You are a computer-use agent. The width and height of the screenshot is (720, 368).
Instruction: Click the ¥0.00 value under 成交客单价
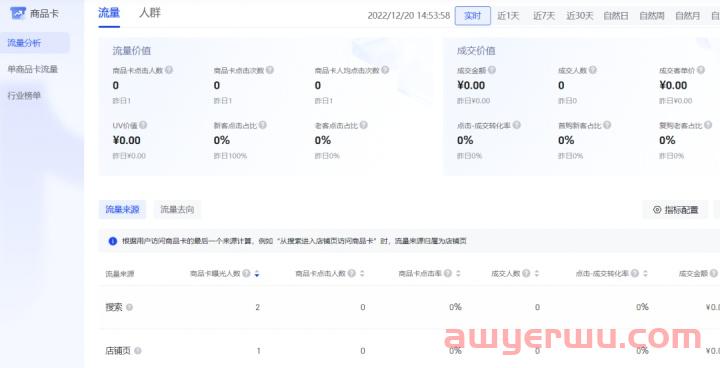click(673, 85)
